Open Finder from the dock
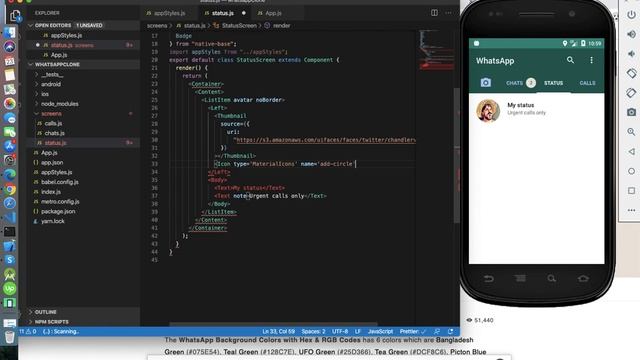Image resolution: width=640 pixels, height=360 pixels. coord(10,33)
